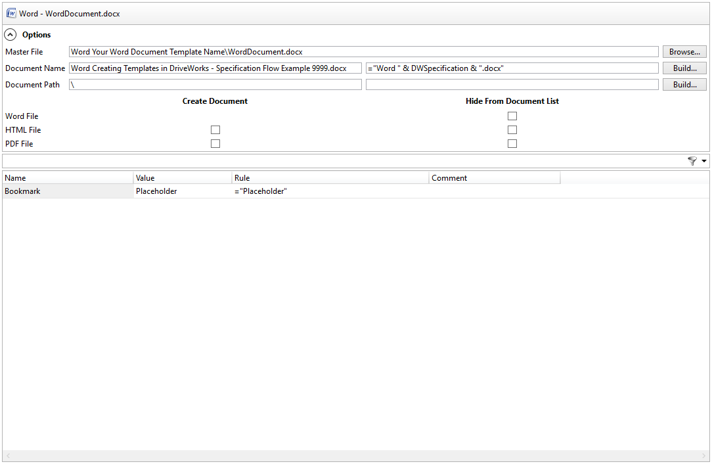
Task: Click the horizontal scrollbar right arrow
Action: (704, 456)
